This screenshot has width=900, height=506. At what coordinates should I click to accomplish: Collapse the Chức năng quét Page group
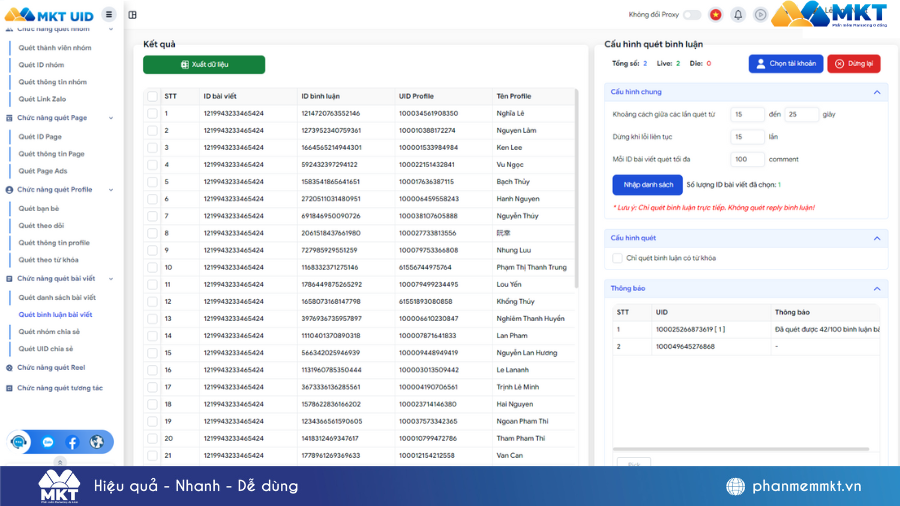(x=111, y=118)
